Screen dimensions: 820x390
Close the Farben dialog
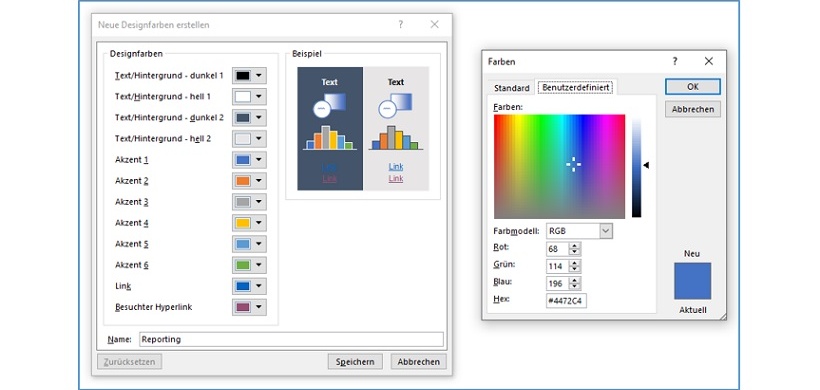coord(709,61)
